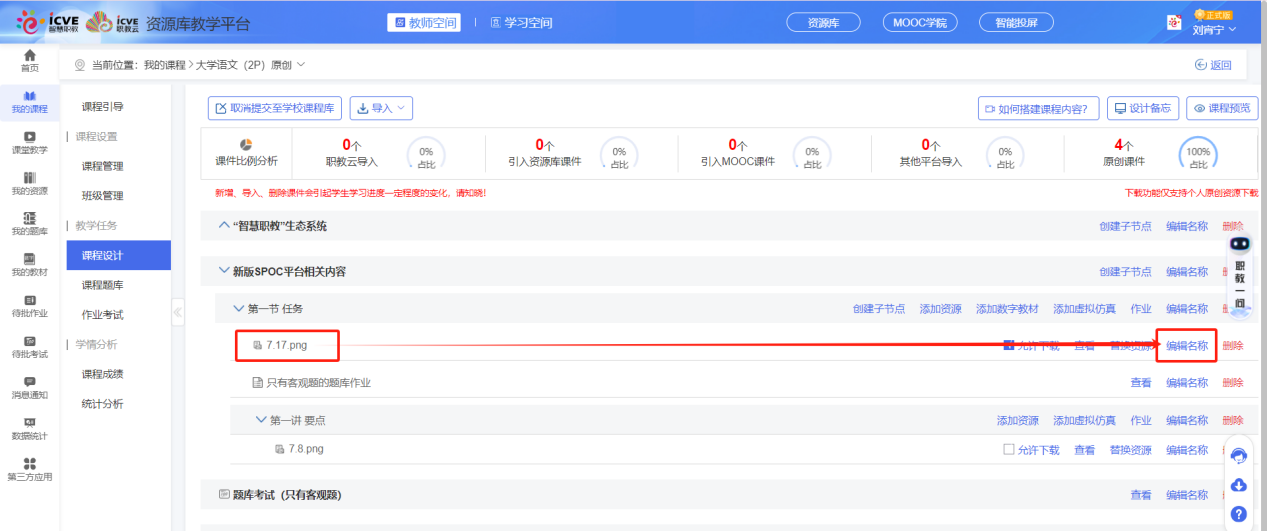Click the floating download icon at right

coord(1238,485)
